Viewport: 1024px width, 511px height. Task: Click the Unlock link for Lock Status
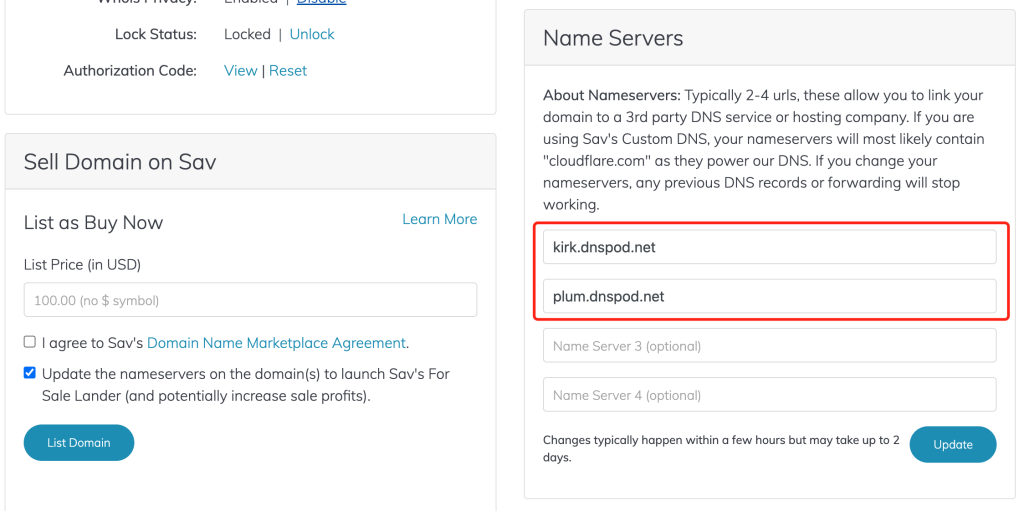(x=312, y=34)
